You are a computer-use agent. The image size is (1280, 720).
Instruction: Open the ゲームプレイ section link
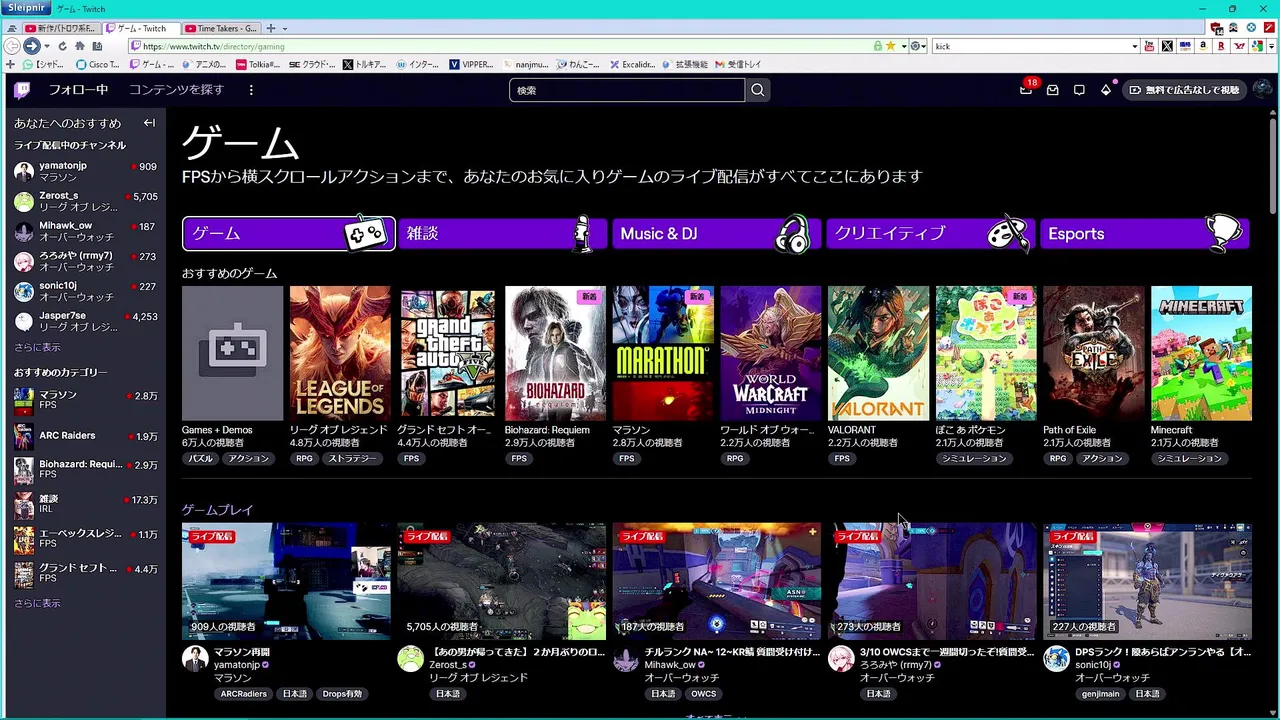217,510
